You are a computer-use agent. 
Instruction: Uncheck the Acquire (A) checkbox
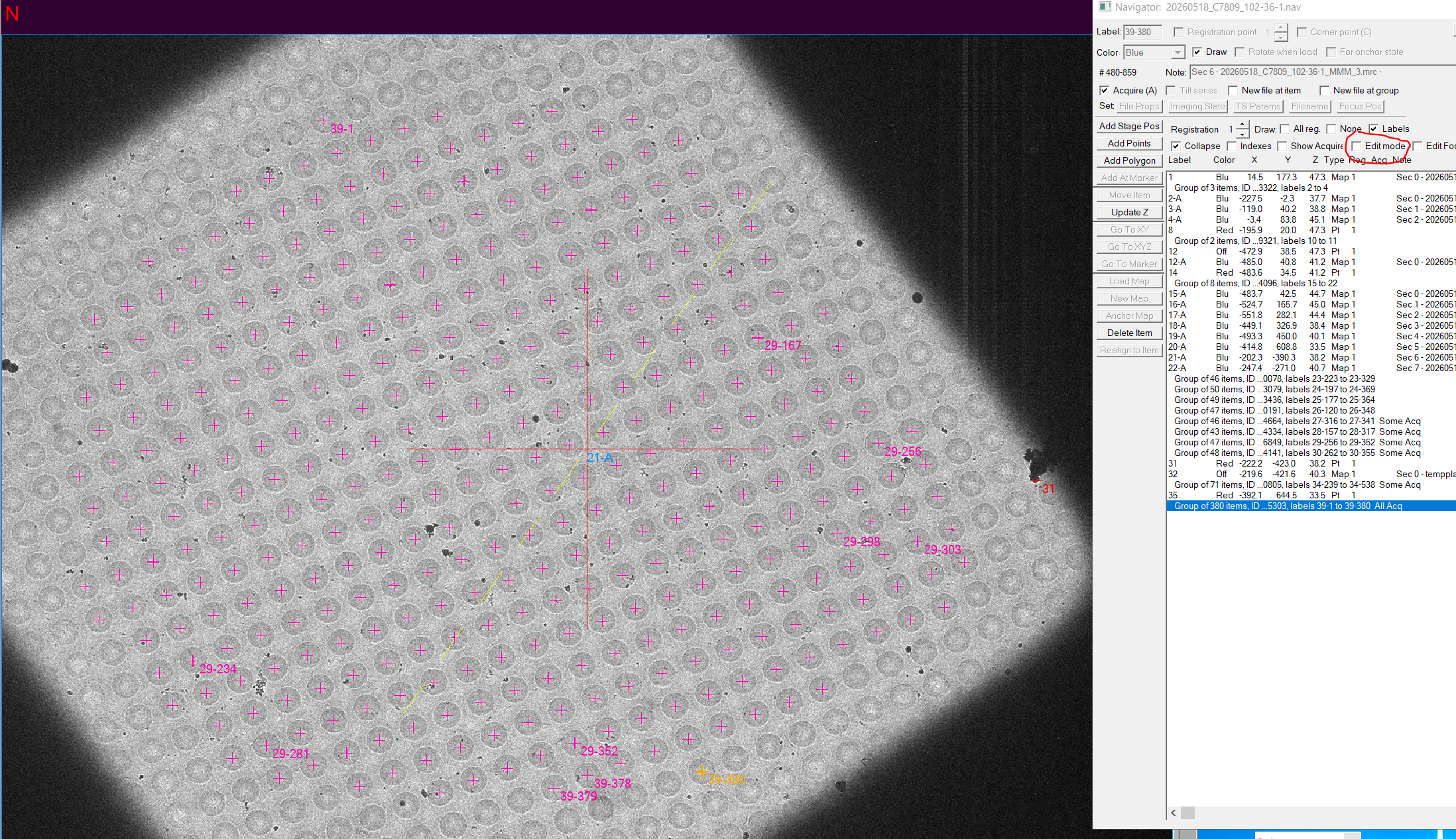tap(1104, 91)
